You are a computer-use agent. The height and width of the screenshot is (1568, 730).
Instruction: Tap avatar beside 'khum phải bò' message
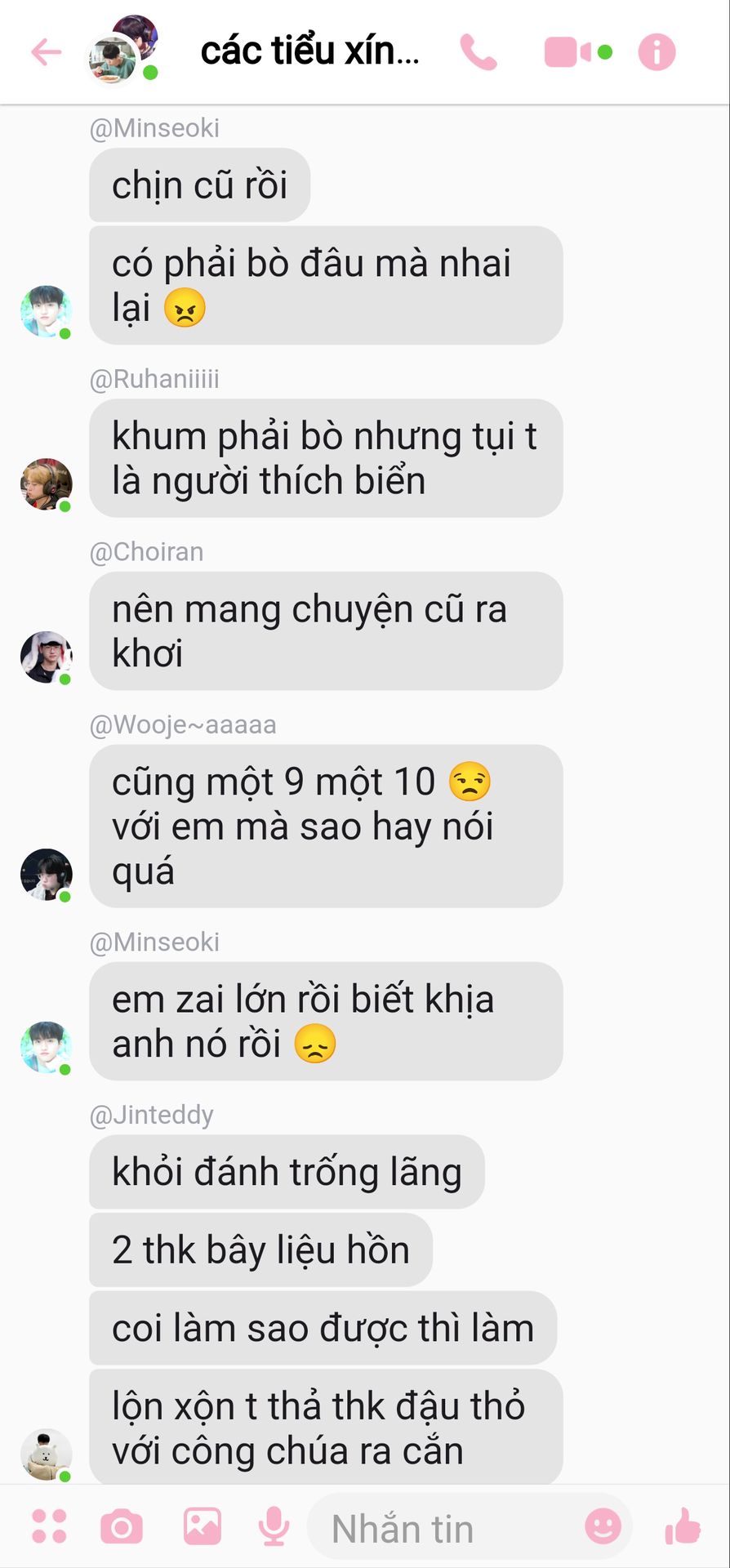tap(46, 484)
